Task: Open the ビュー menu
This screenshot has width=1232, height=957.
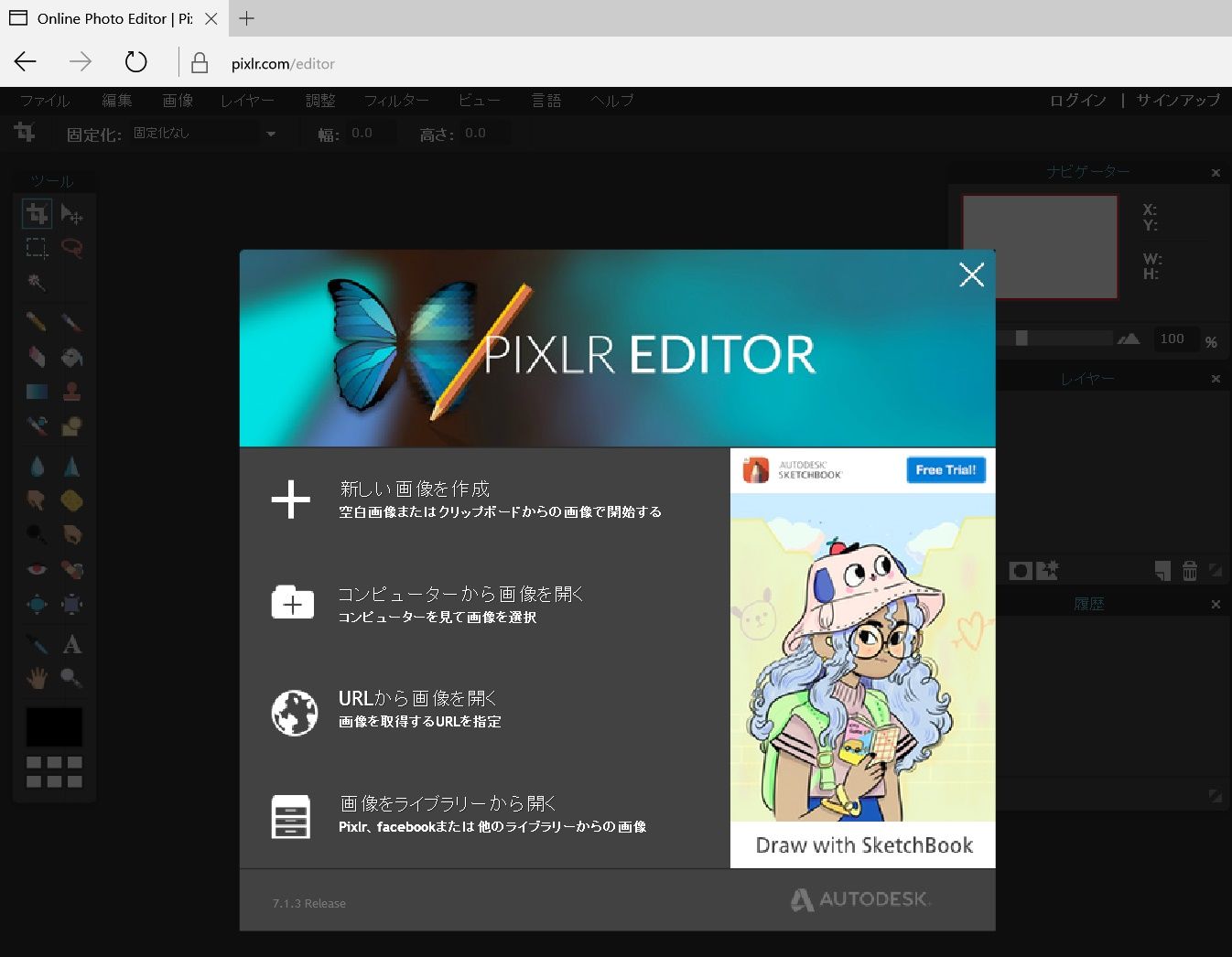Action: click(479, 101)
